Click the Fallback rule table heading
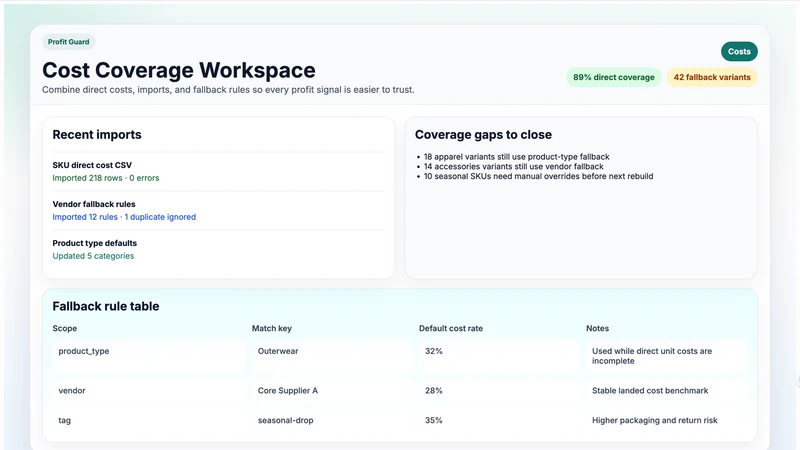This screenshot has height=450, width=800. (x=106, y=306)
